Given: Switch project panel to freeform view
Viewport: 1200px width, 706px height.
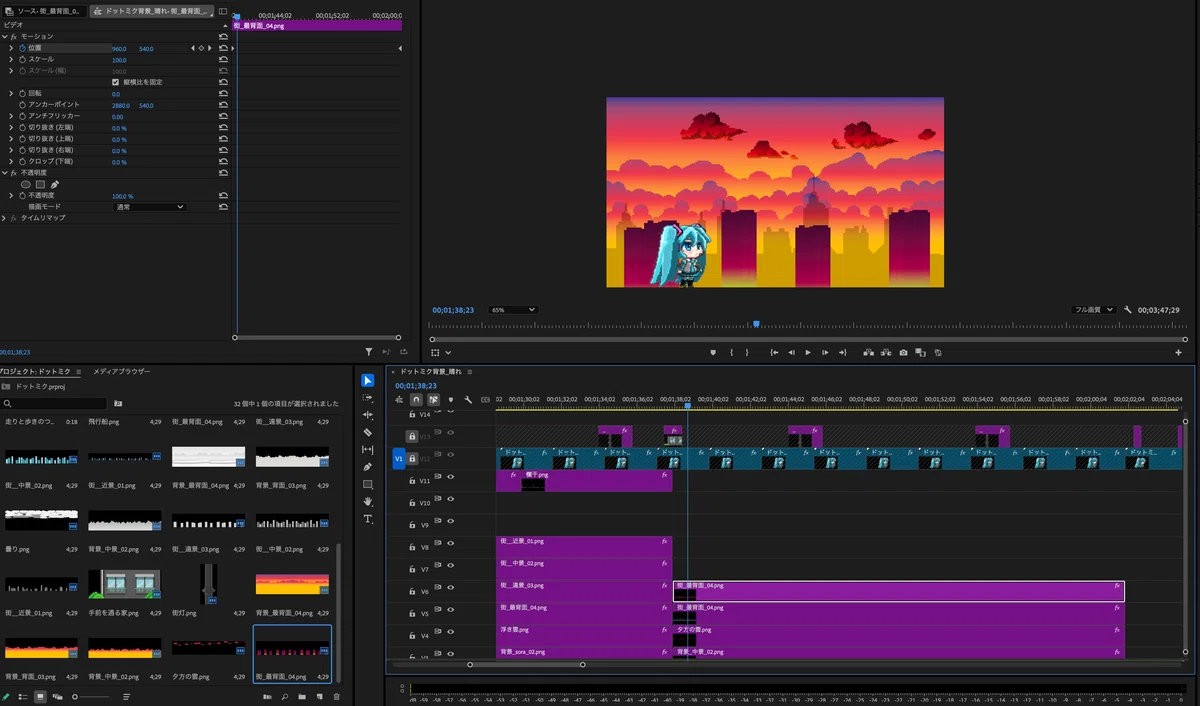Looking at the screenshot, I should pos(57,696).
